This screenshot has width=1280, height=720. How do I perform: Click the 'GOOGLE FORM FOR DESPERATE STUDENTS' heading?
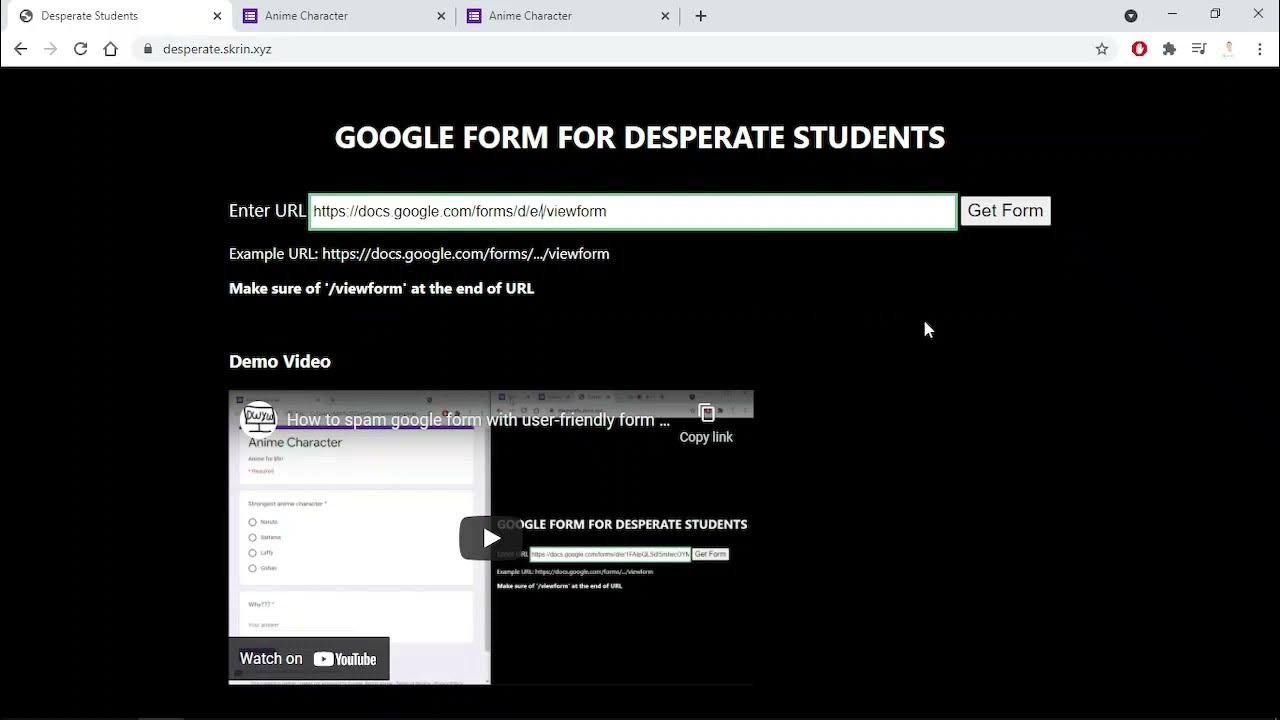pos(640,137)
